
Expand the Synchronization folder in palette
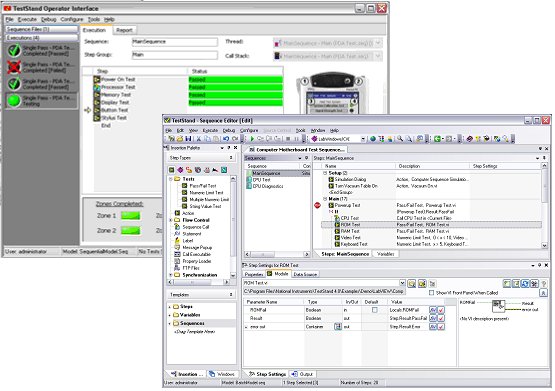coord(171,275)
